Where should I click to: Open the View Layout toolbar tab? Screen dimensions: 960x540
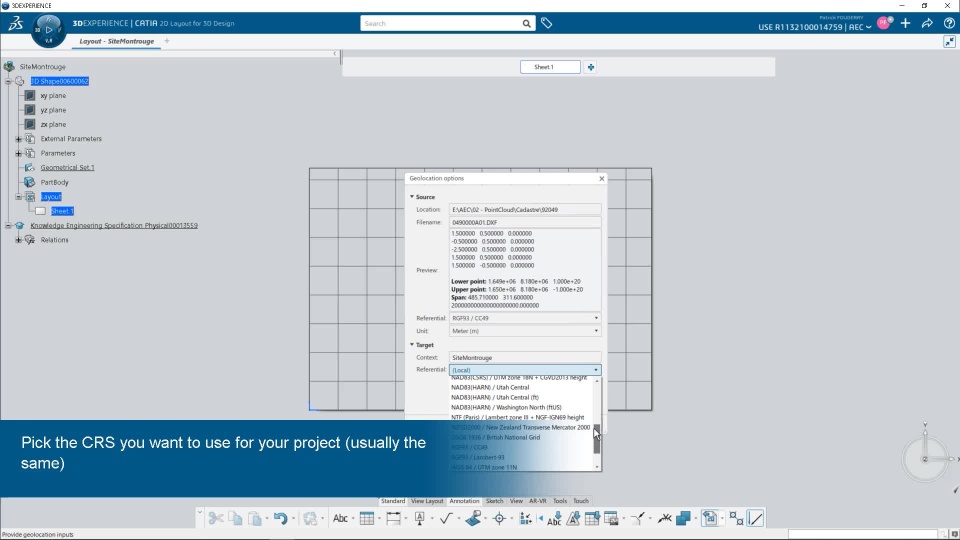(x=427, y=501)
